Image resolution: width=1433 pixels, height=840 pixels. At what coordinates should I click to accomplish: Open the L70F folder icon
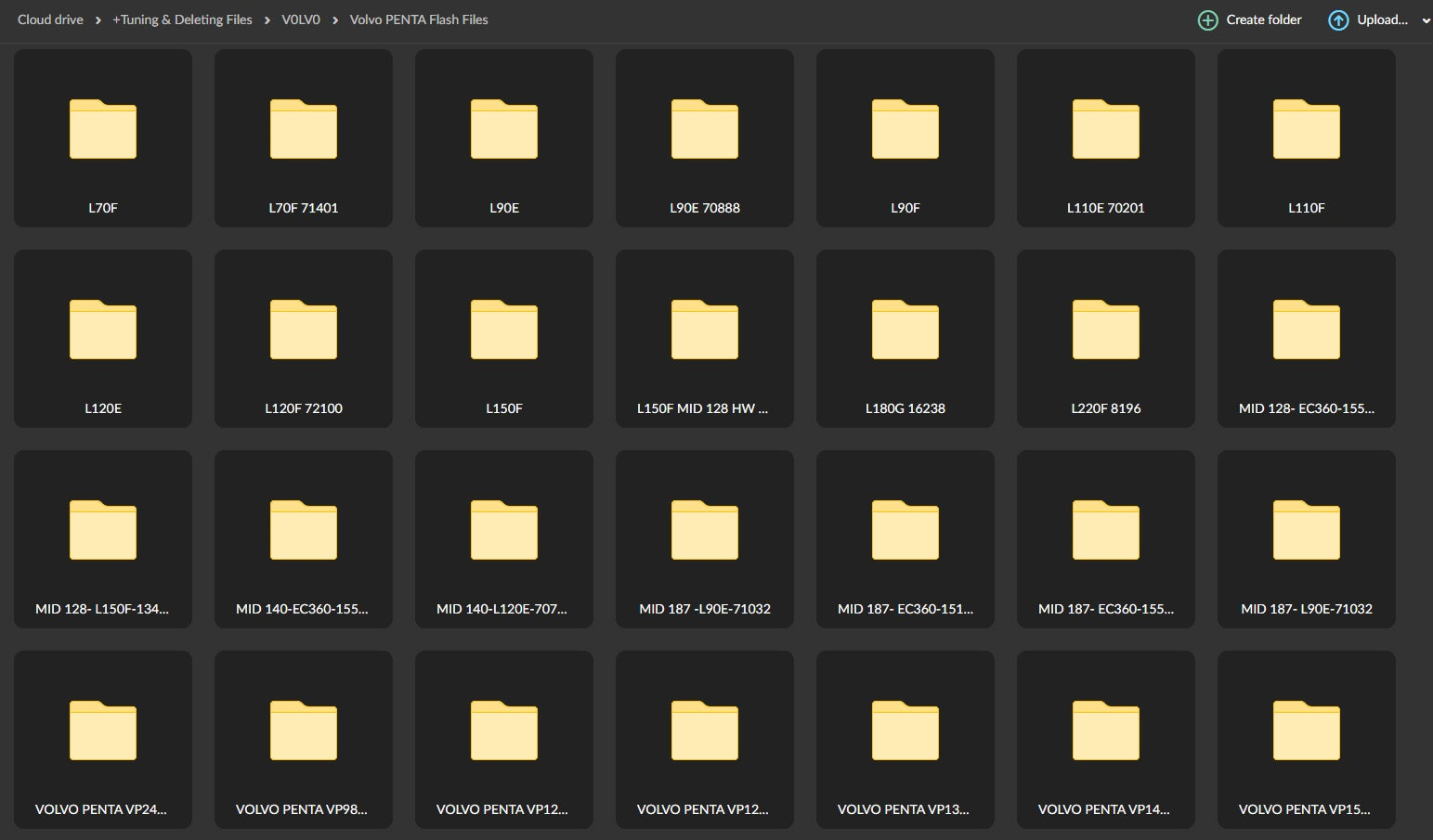[x=103, y=130]
